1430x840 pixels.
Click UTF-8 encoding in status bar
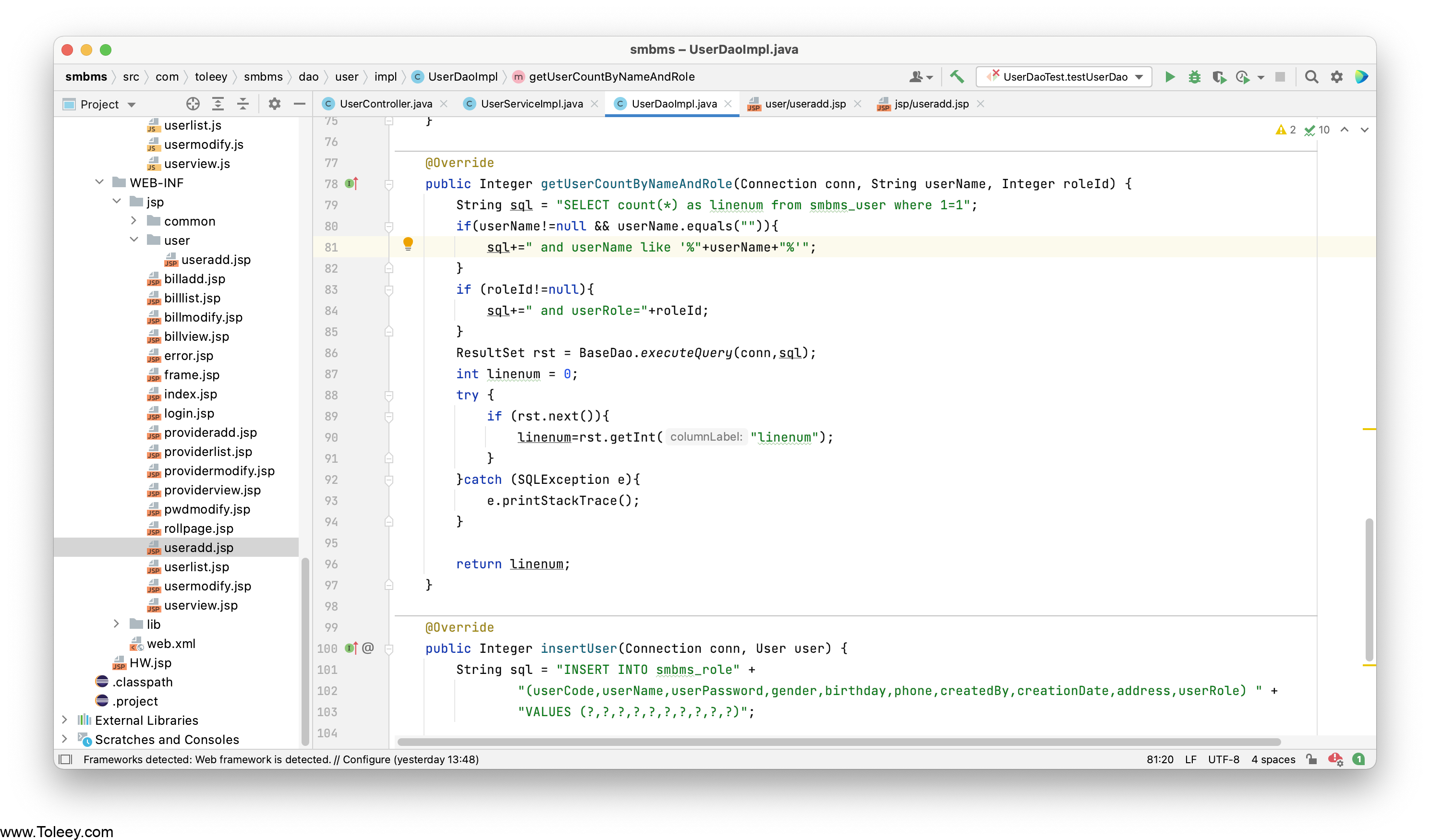coord(1223,759)
